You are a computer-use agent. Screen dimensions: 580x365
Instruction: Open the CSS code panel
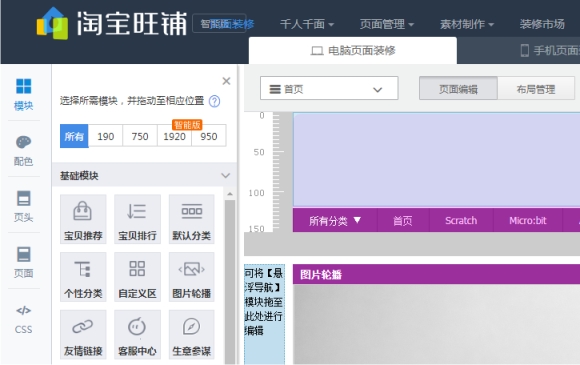pos(24,319)
